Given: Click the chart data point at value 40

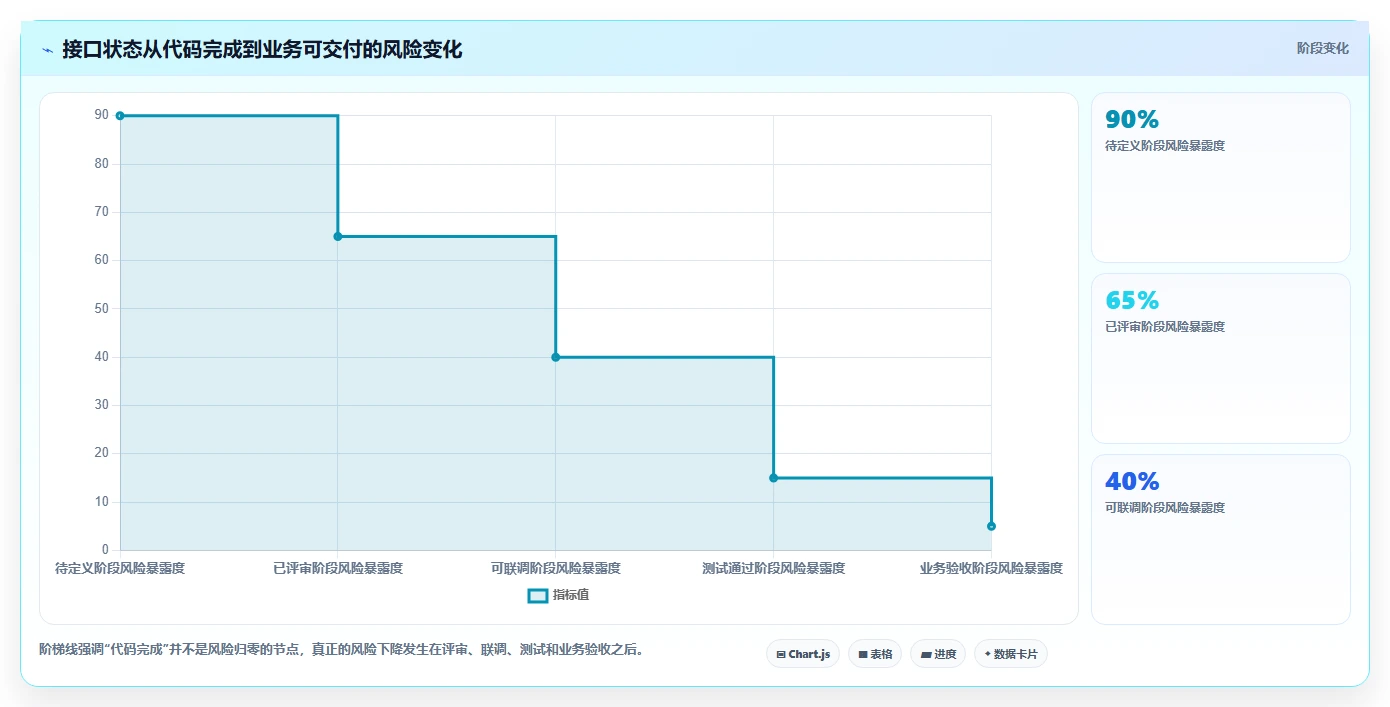Looking at the screenshot, I should (556, 357).
